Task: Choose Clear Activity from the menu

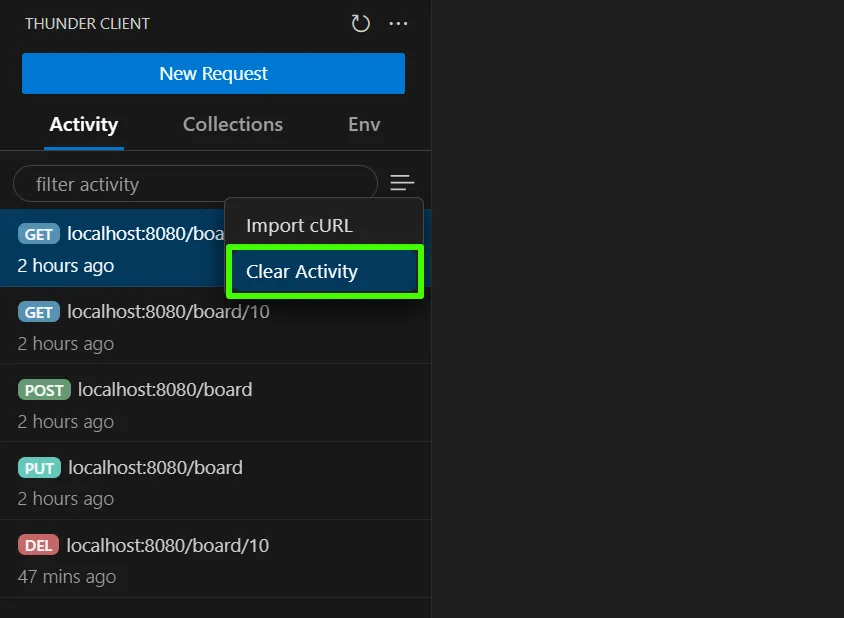Action: click(x=325, y=271)
